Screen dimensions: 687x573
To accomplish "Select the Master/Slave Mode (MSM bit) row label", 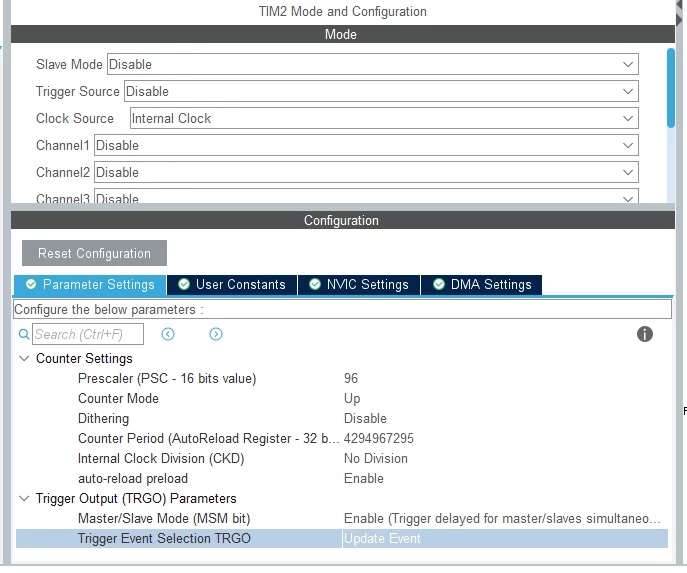I will (164, 519).
